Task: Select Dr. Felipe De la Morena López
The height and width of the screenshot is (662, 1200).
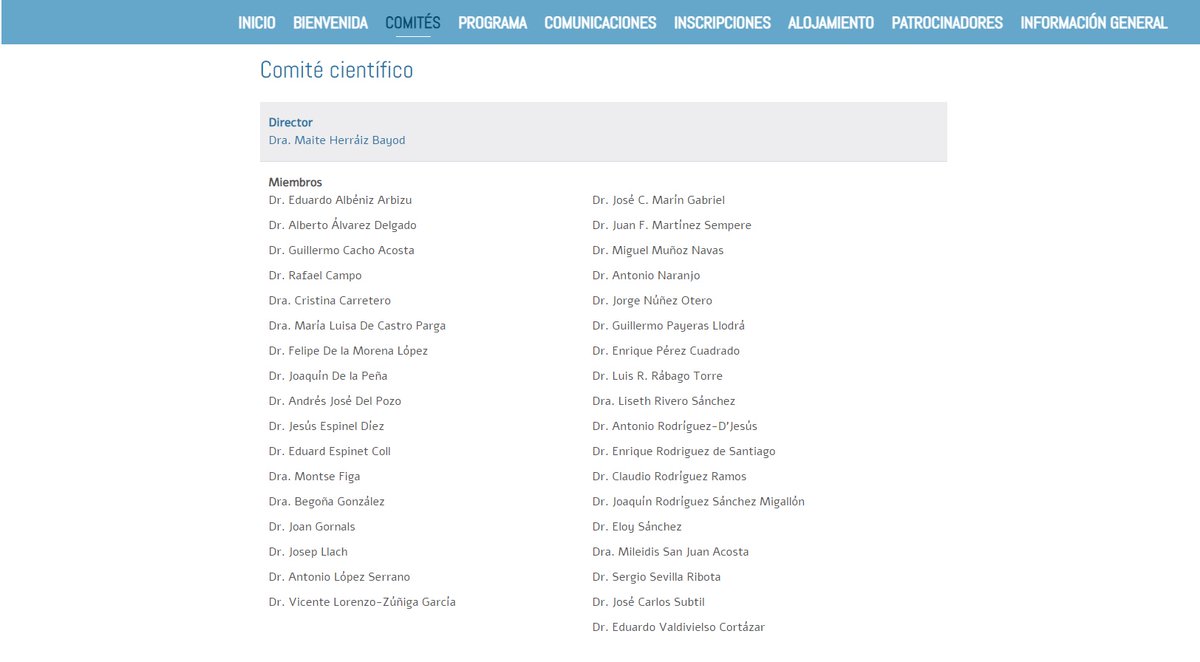Action: [x=348, y=351]
